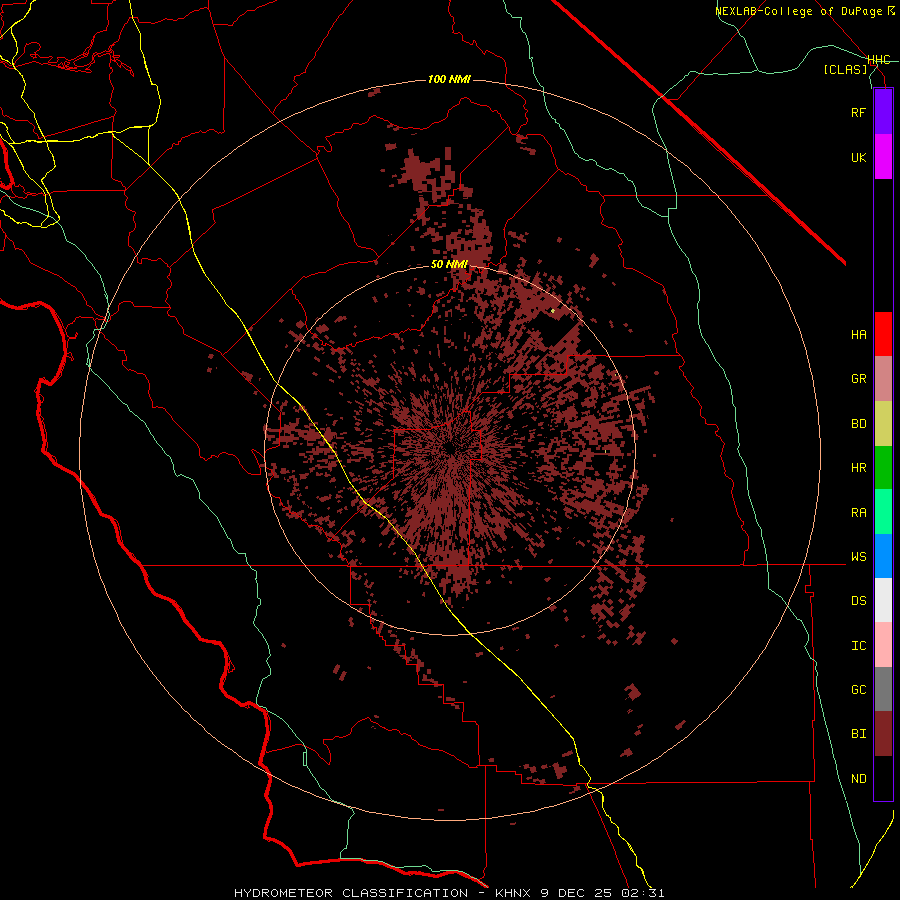Click the WS blue legend swatch

tap(883, 556)
